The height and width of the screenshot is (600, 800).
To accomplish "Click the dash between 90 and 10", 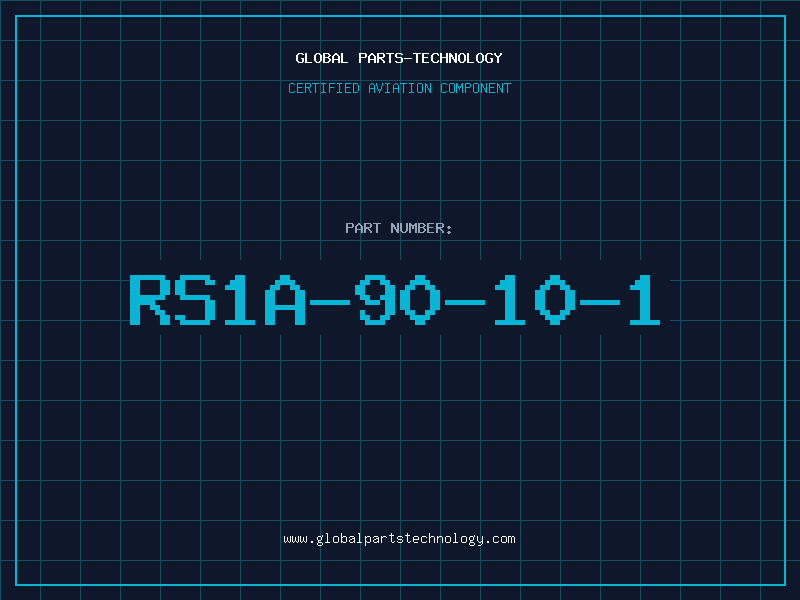I will (x=465, y=303).
